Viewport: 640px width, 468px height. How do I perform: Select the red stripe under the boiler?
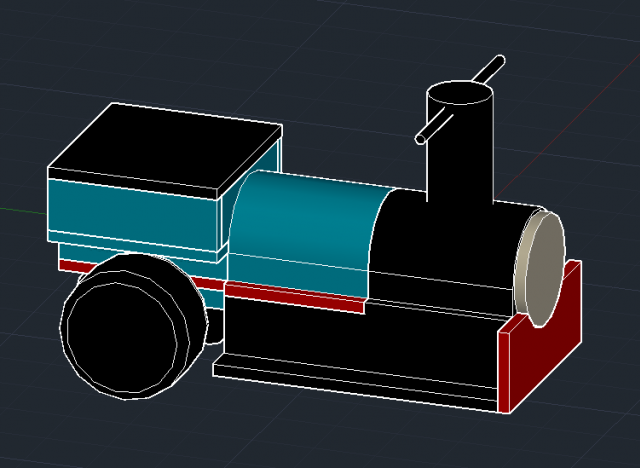point(295,297)
